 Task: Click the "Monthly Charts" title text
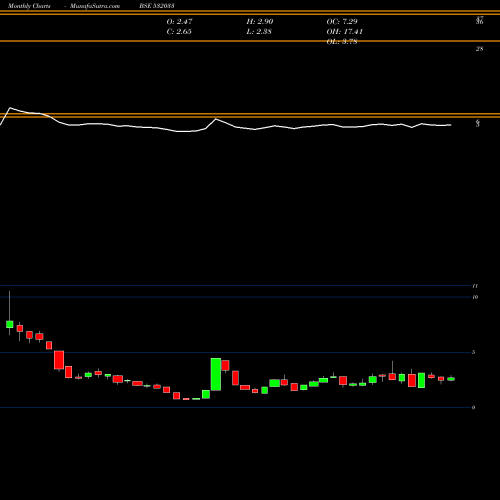coord(29,6)
